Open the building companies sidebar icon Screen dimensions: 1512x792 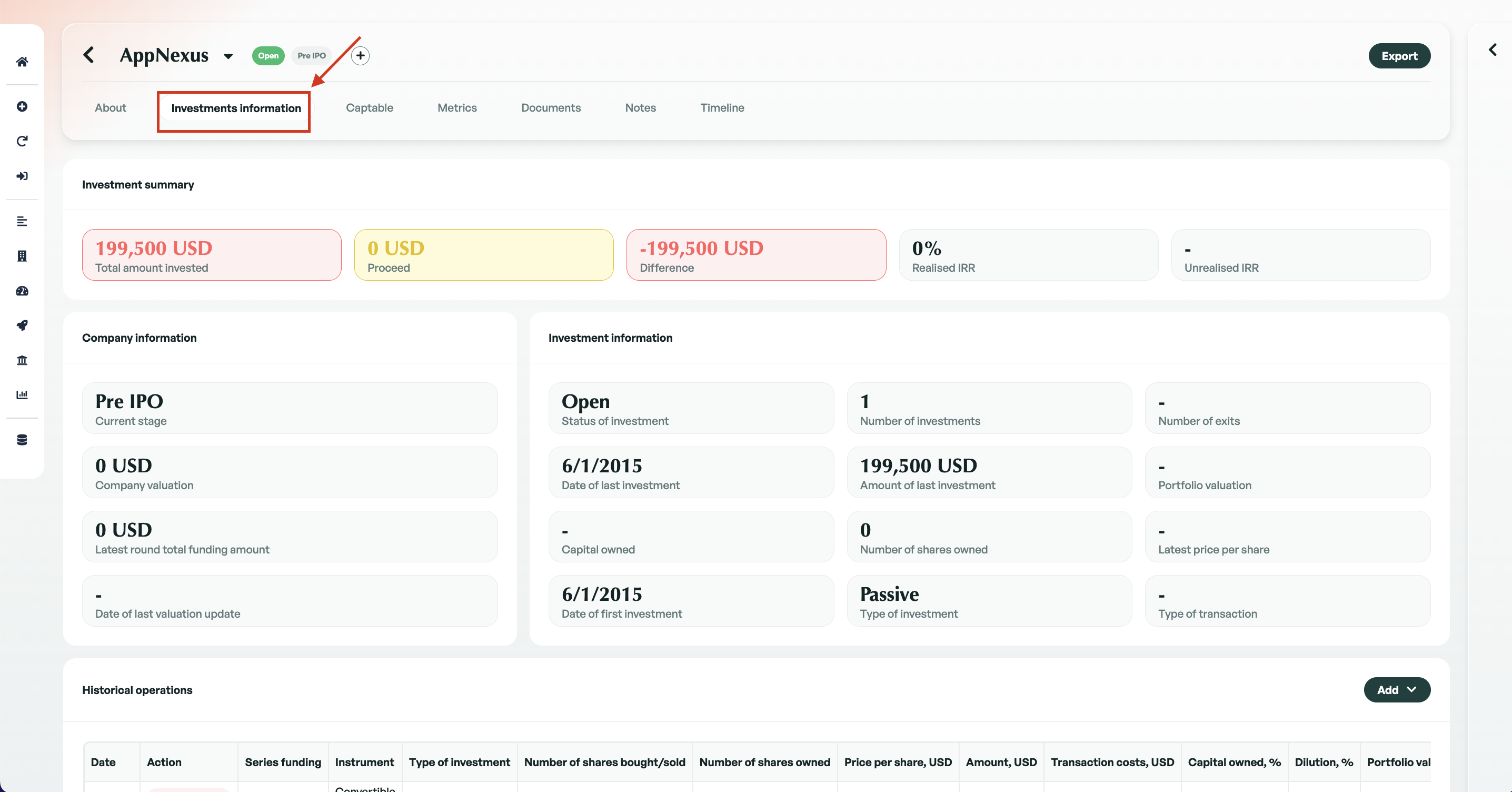click(22, 256)
